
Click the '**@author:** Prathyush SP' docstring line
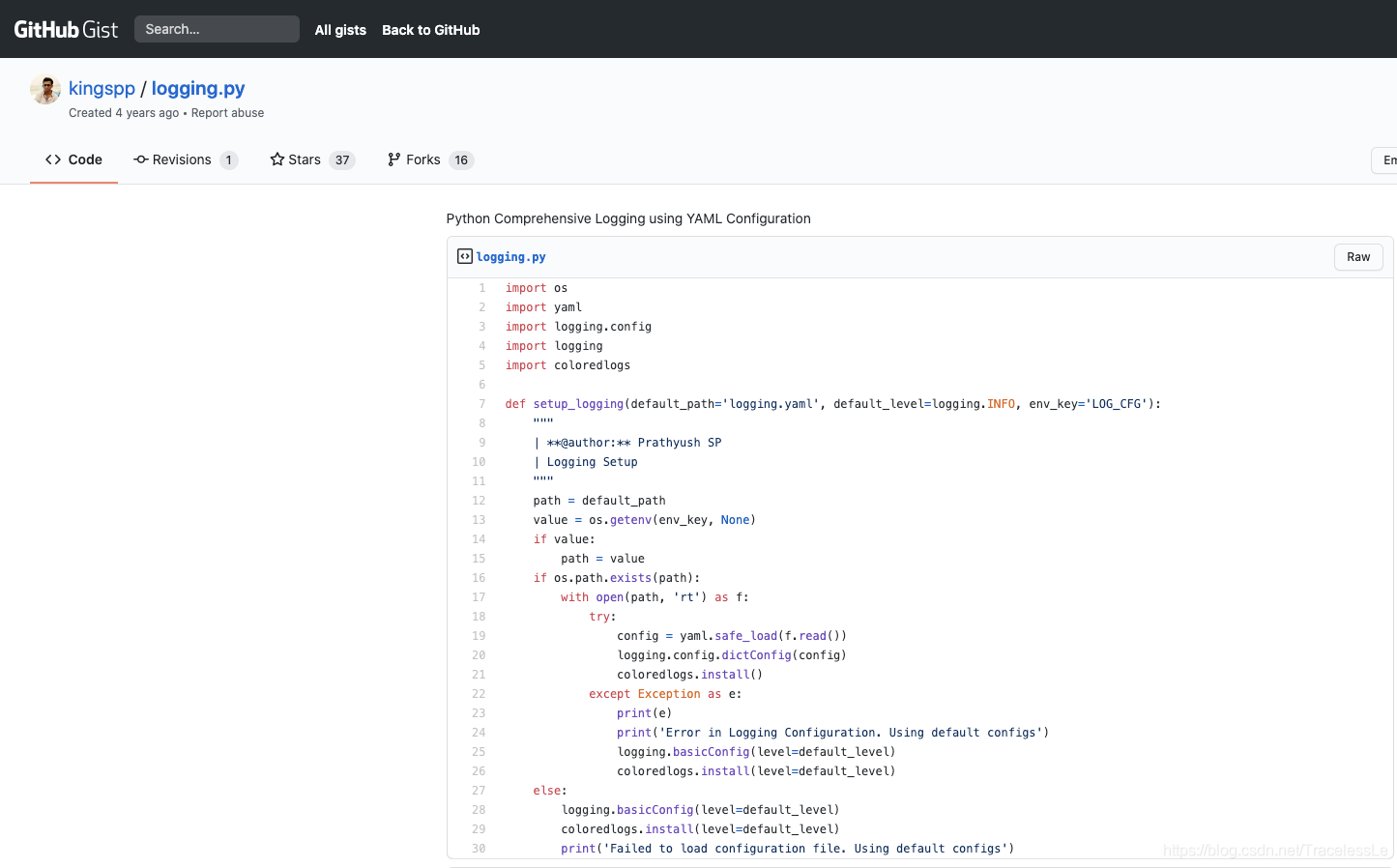pos(627,443)
